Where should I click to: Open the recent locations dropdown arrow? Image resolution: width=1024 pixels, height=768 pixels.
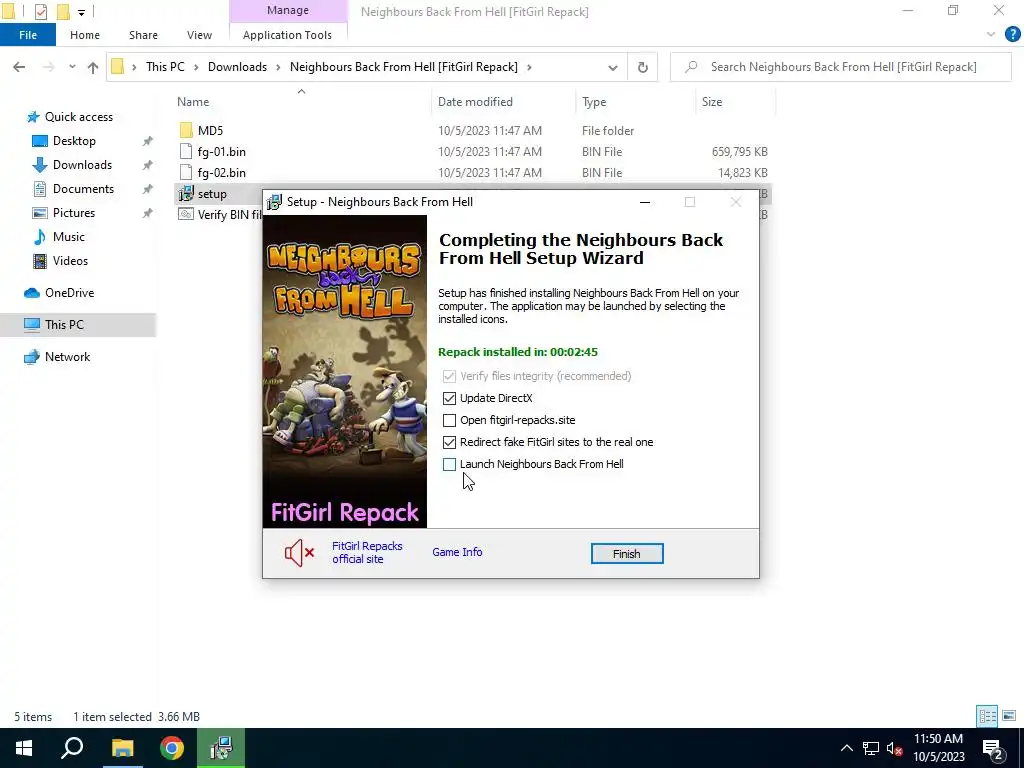point(72,67)
